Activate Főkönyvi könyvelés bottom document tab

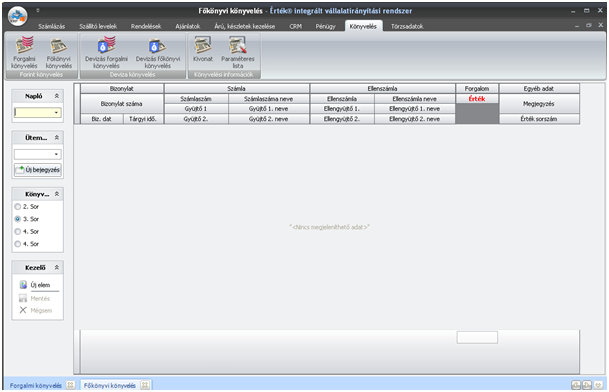pyautogui.click(x=110, y=385)
